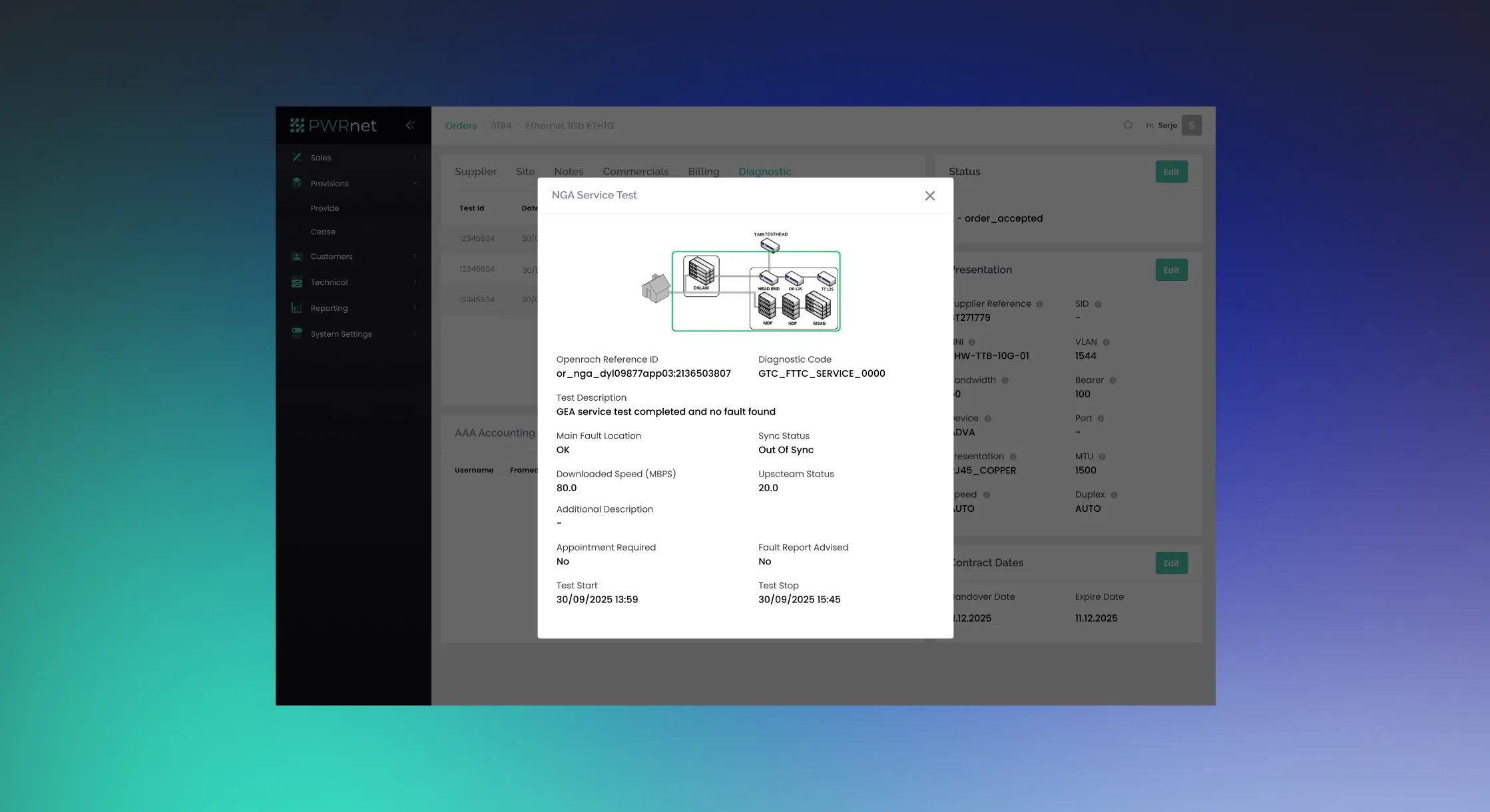
Task: Collapse the Provisions menu chevron
Action: click(415, 183)
